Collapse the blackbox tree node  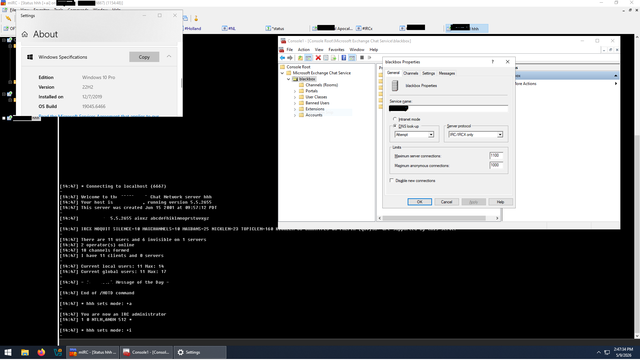[289, 79]
